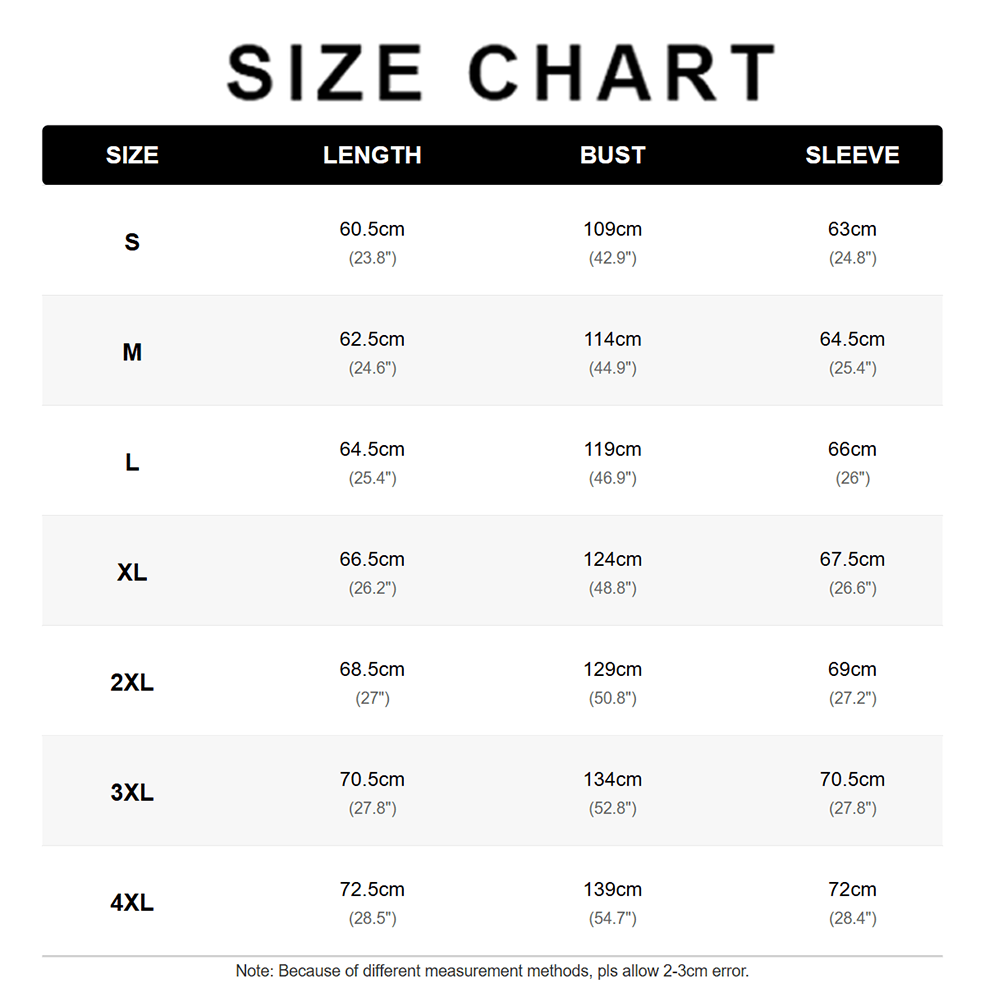The height and width of the screenshot is (1001, 1001).
Task: Select the 4XL size row label
Action: click(x=132, y=903)
